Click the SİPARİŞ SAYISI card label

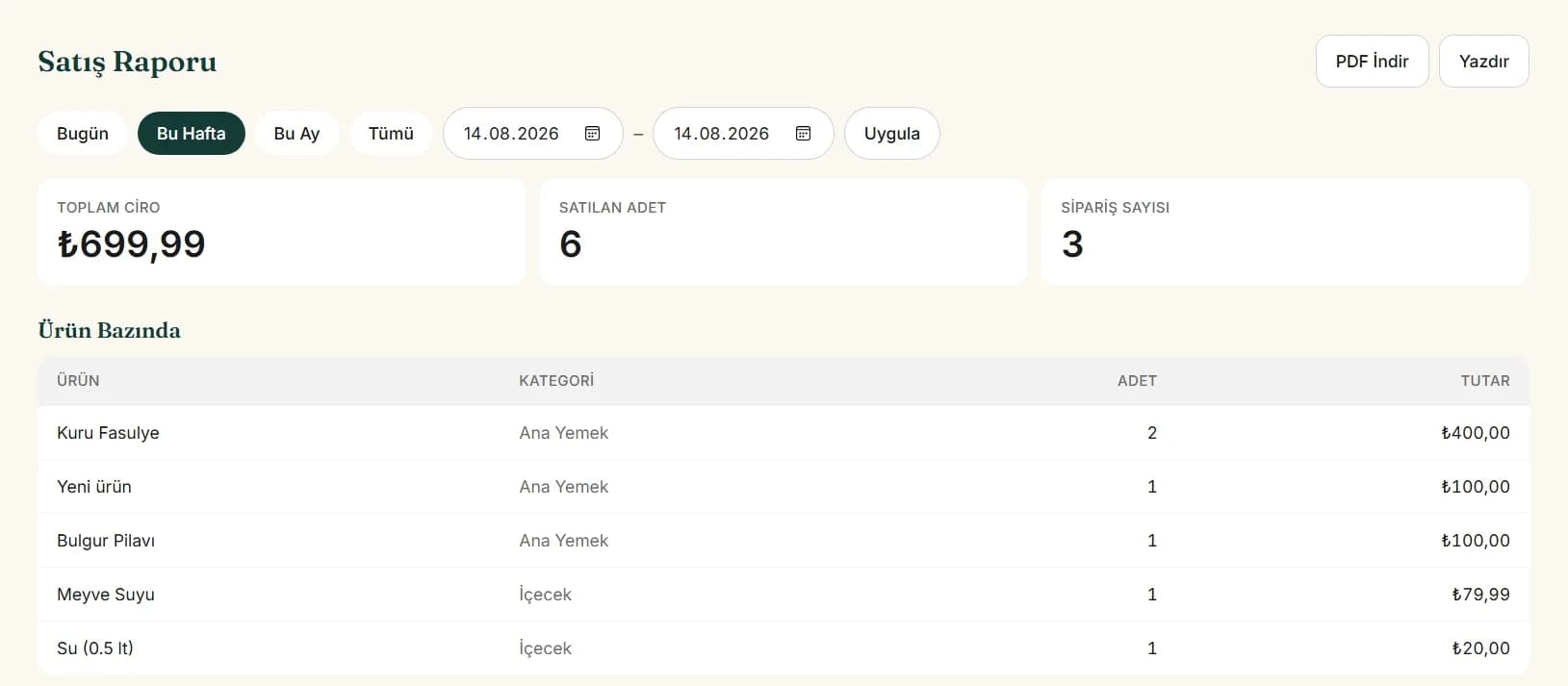tap(1116, 208)
